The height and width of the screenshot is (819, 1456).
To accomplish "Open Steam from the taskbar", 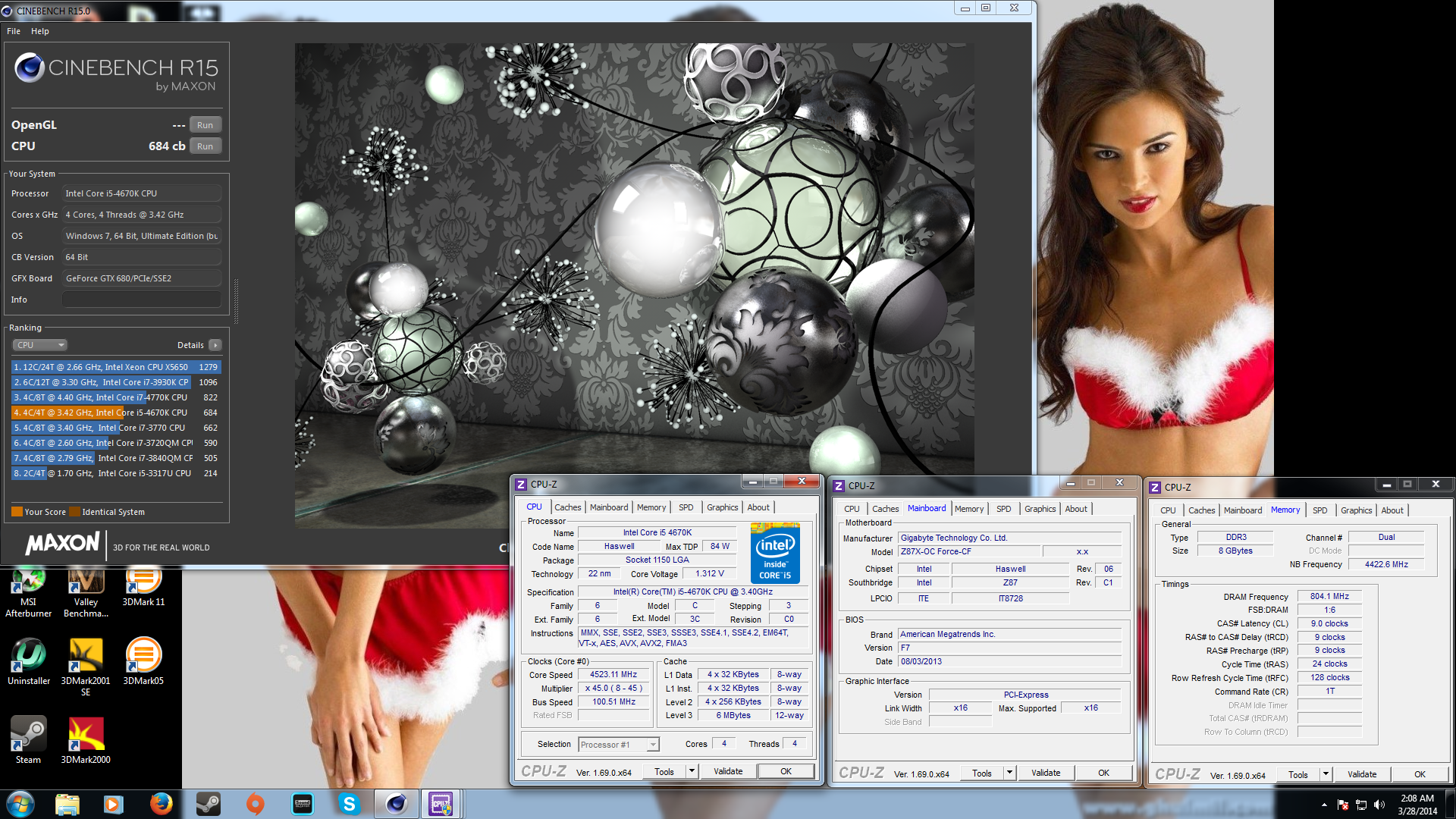I will [x=208, y=804].
